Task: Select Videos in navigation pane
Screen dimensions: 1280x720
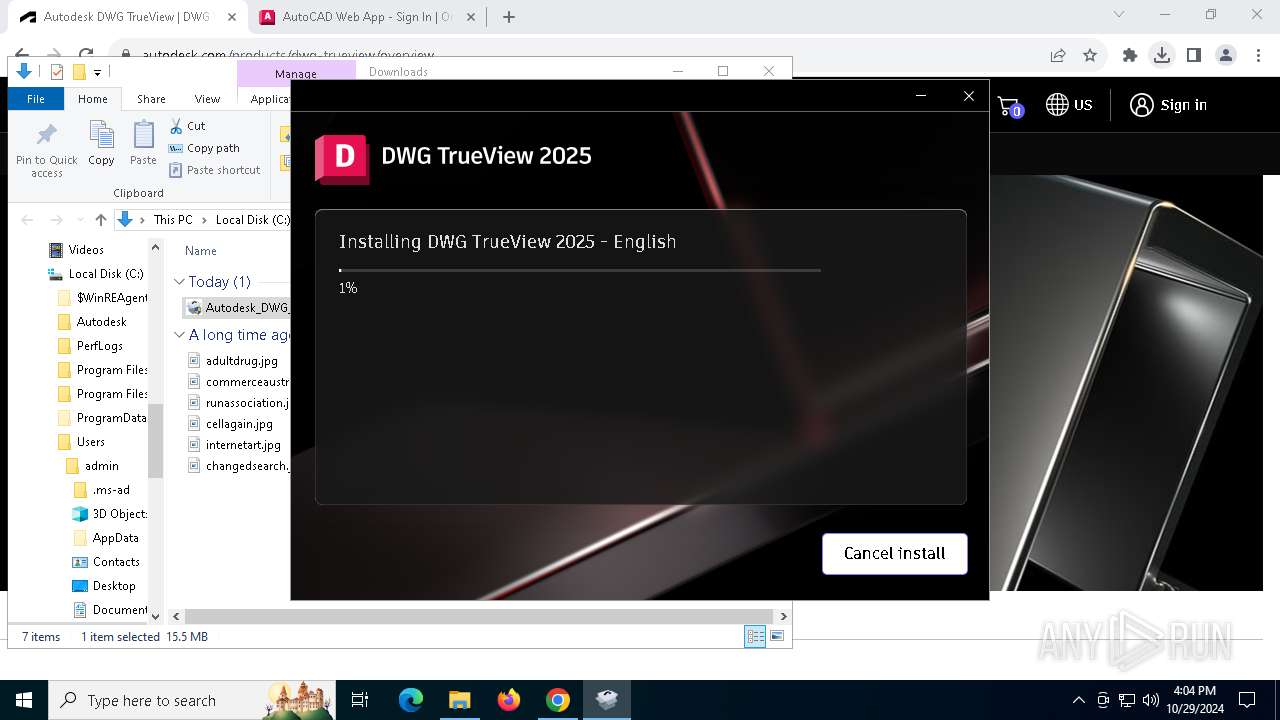Action: tap(86, 250)
